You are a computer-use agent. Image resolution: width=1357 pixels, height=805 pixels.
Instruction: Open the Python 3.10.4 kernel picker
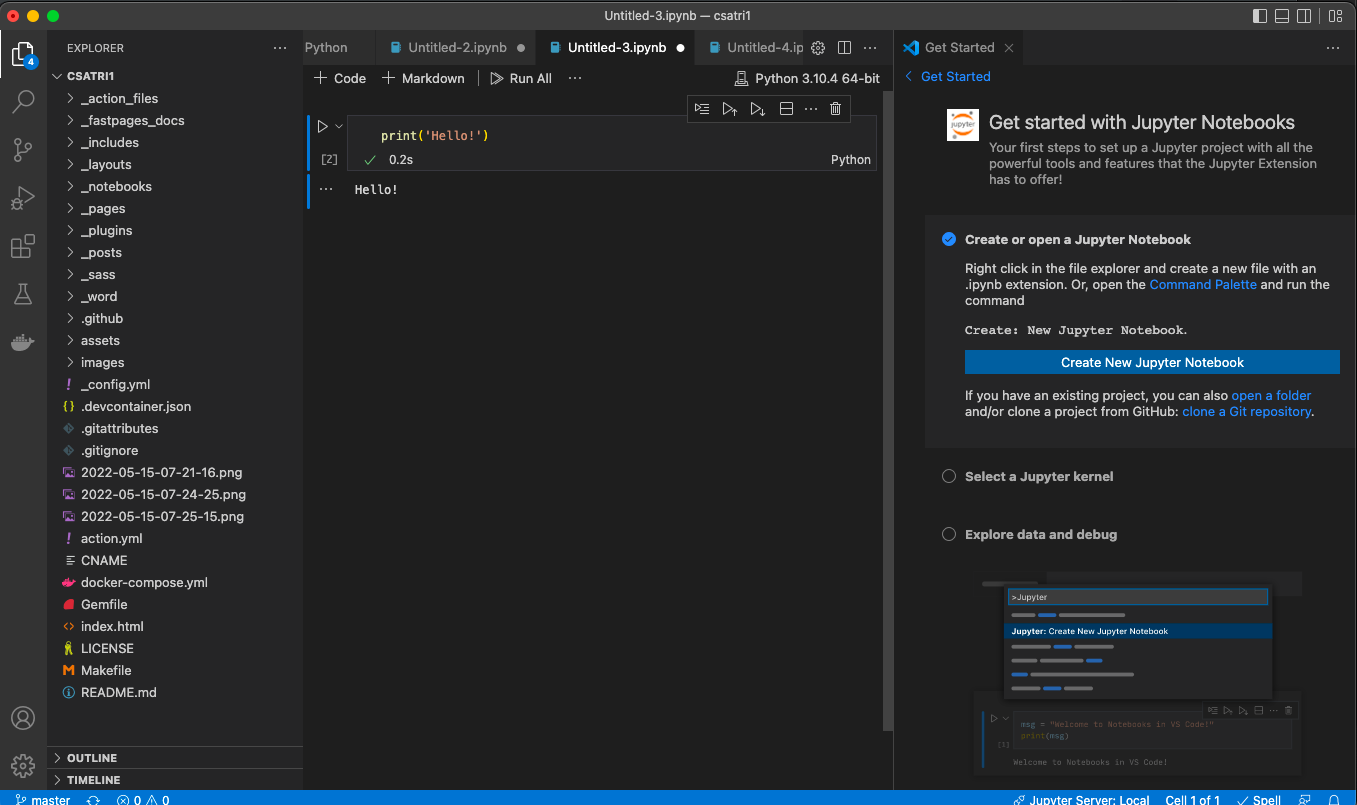click(x=807, y=78)
